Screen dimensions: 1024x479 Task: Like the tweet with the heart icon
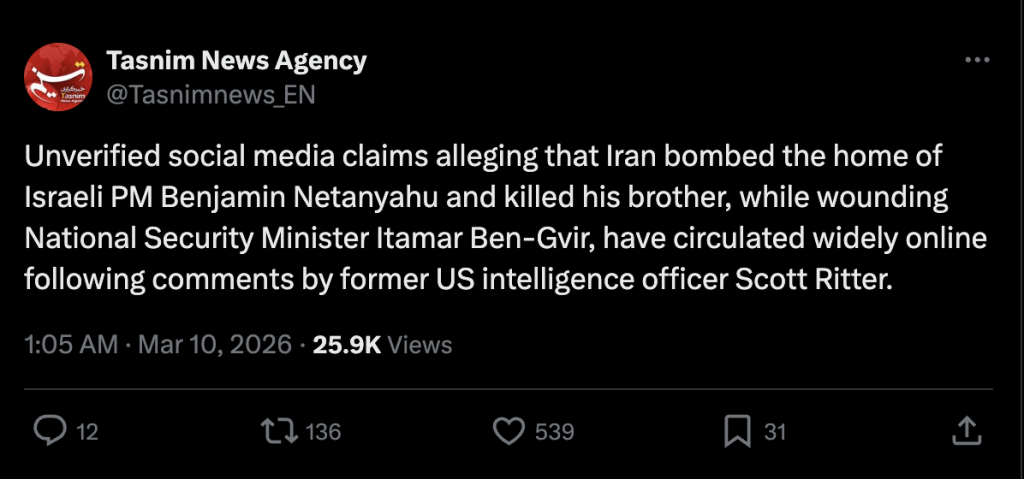click(x=510, y=431)
